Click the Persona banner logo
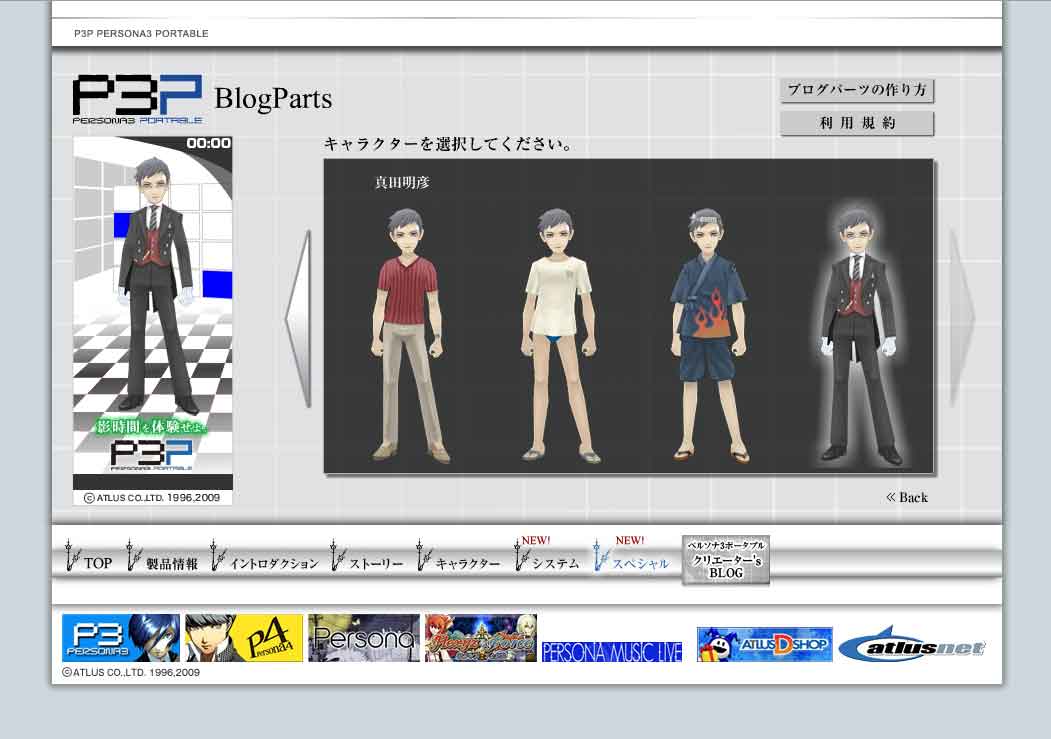Image resolution: width=1051 pixels, height=739 pixels. [x=364, y=638]
